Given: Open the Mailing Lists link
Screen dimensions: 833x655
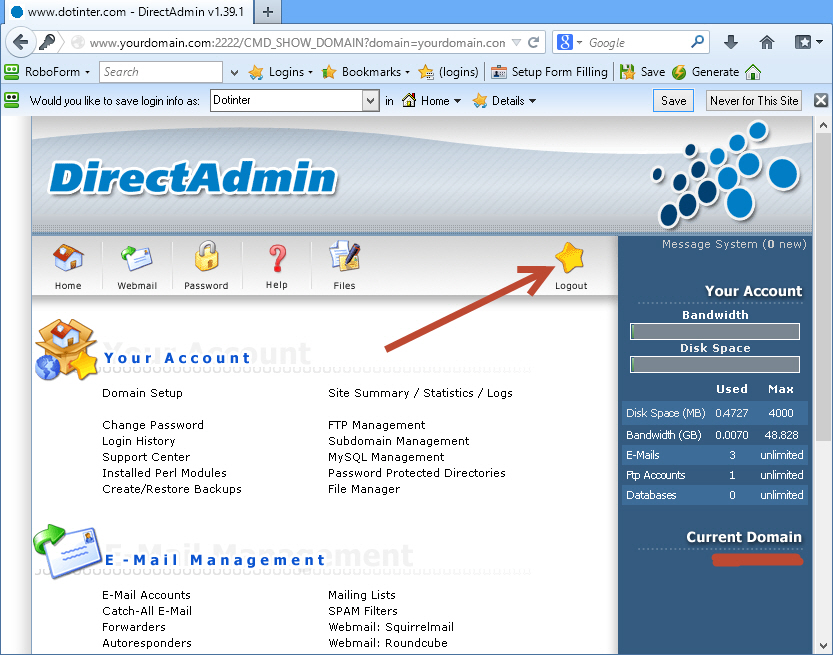Looking at the screenshot, I should [362, 595].
